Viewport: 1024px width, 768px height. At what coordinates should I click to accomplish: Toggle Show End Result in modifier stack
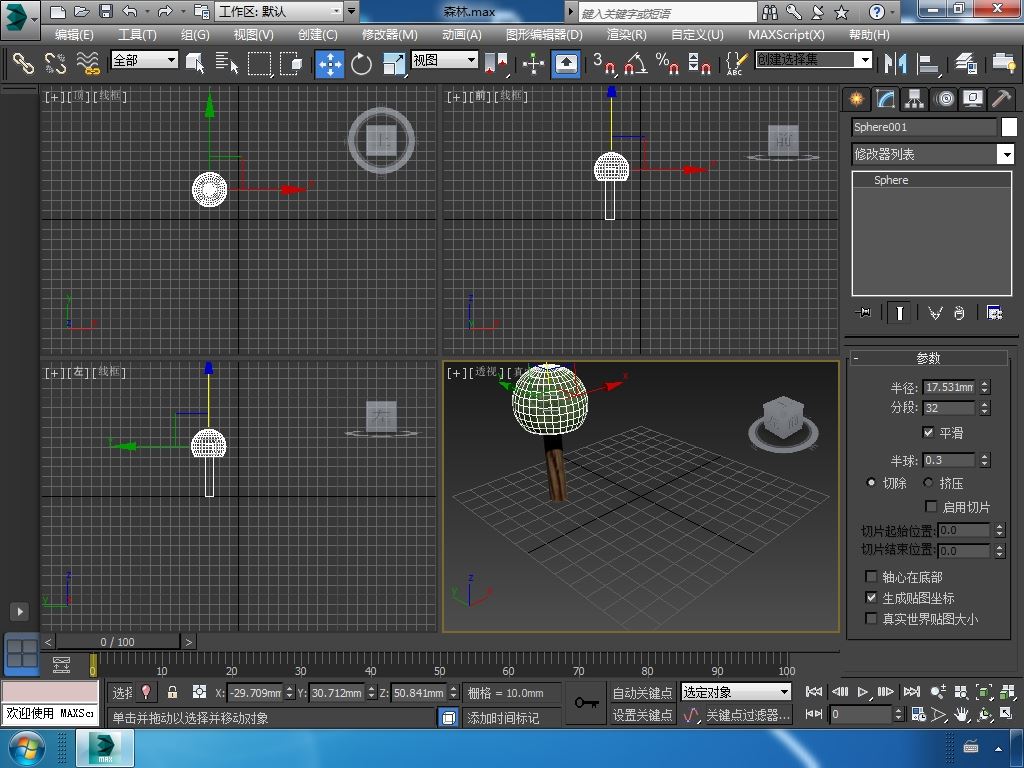tap(899, 313)
